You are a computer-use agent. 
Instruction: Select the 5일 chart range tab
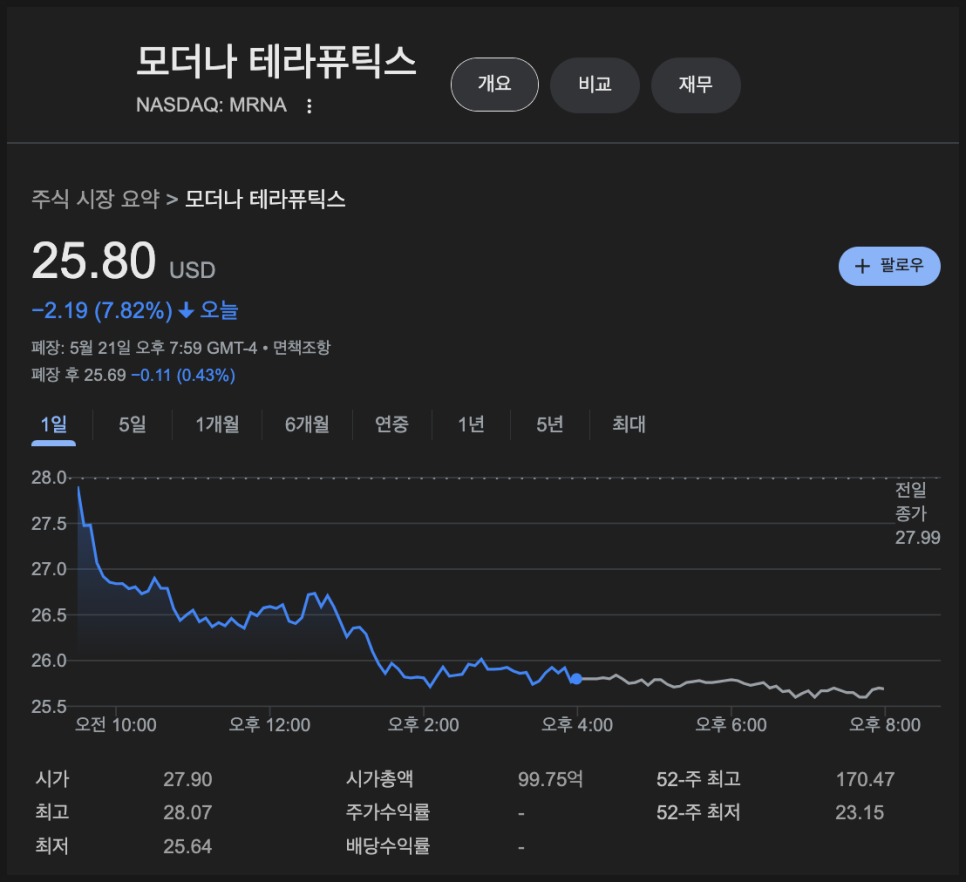[x=132, y=424]
